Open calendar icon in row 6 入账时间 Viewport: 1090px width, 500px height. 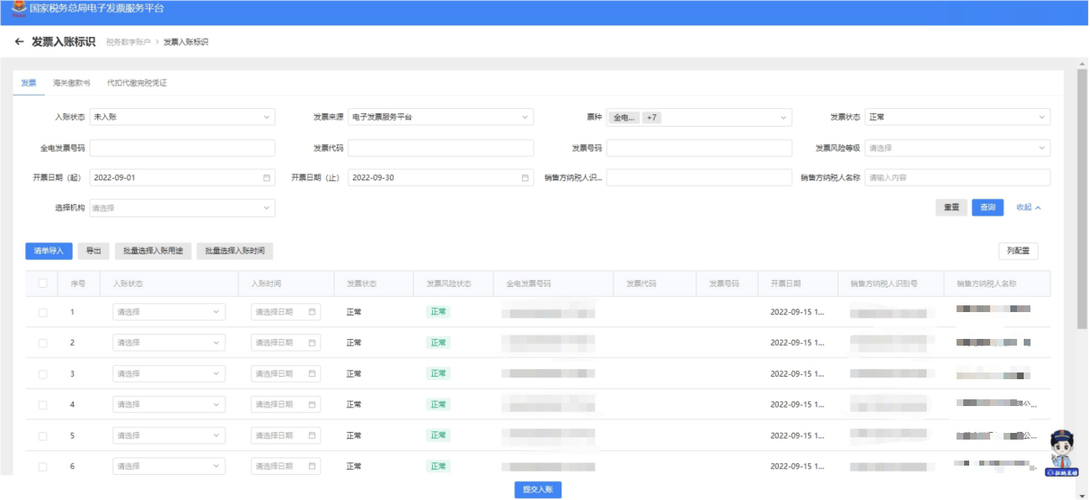[x=312, y=466]
